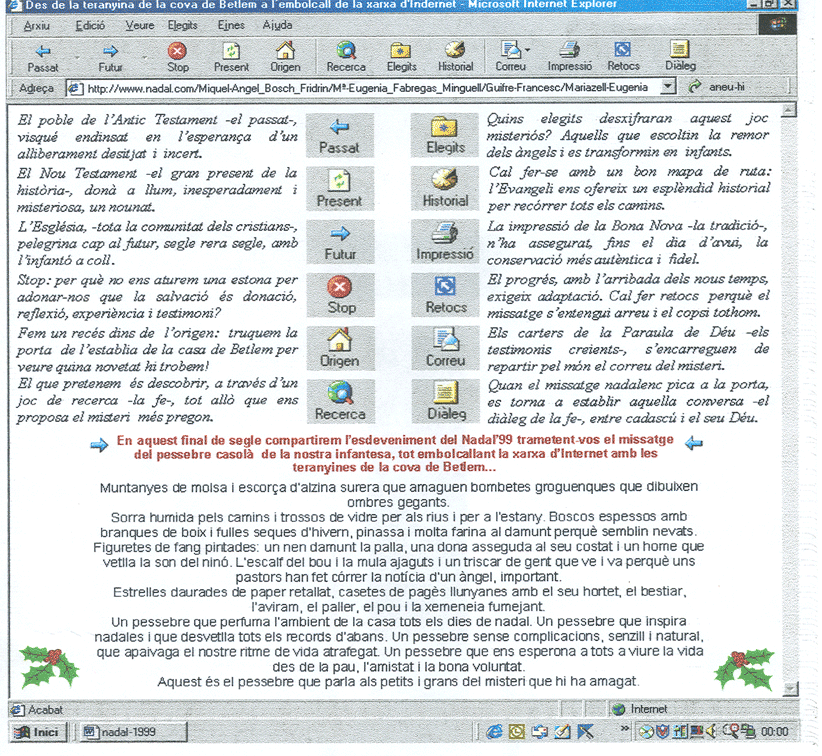The height and width of the screenshot is (756, 822).
Task: Click the red paragraph starting 'En aquest final de segle'
Action: [396, 453]
